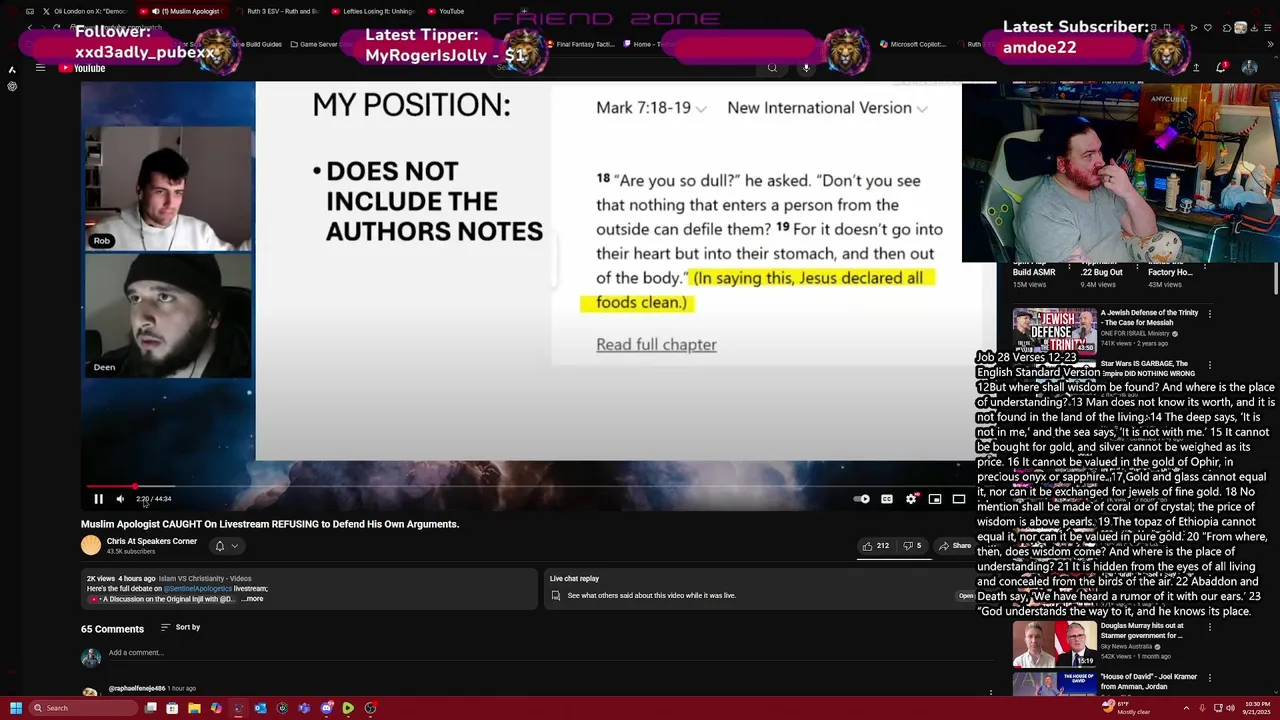Go to YouTube home via the logo

pos(82,68)
